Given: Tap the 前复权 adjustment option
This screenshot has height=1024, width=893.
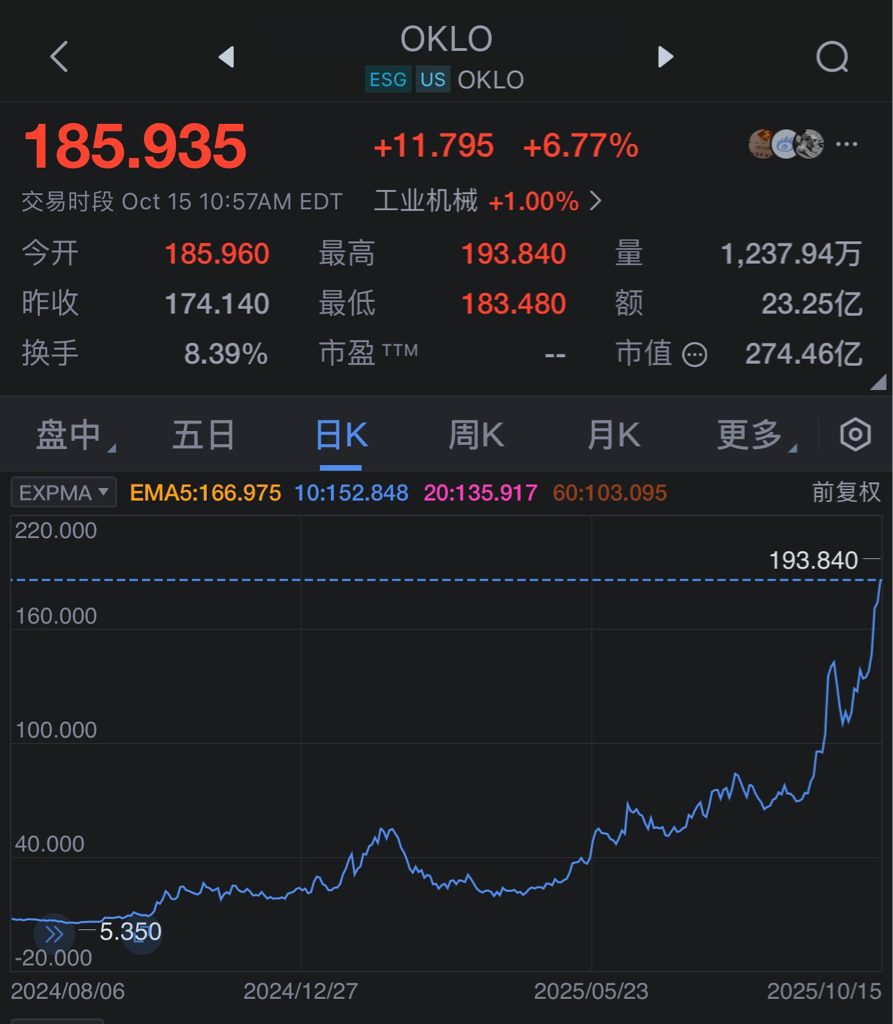Looking at the screenshot, I should 846,492.
